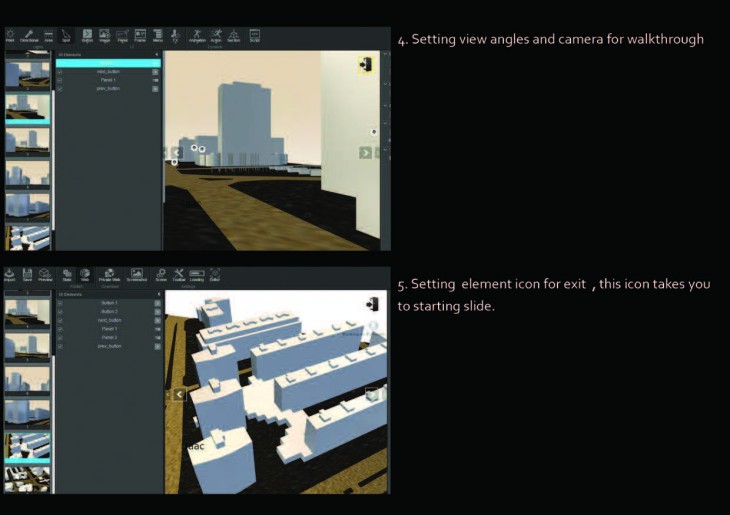Open the Screenshot tool
Screen dimensions: 730x515
(136, 275)
